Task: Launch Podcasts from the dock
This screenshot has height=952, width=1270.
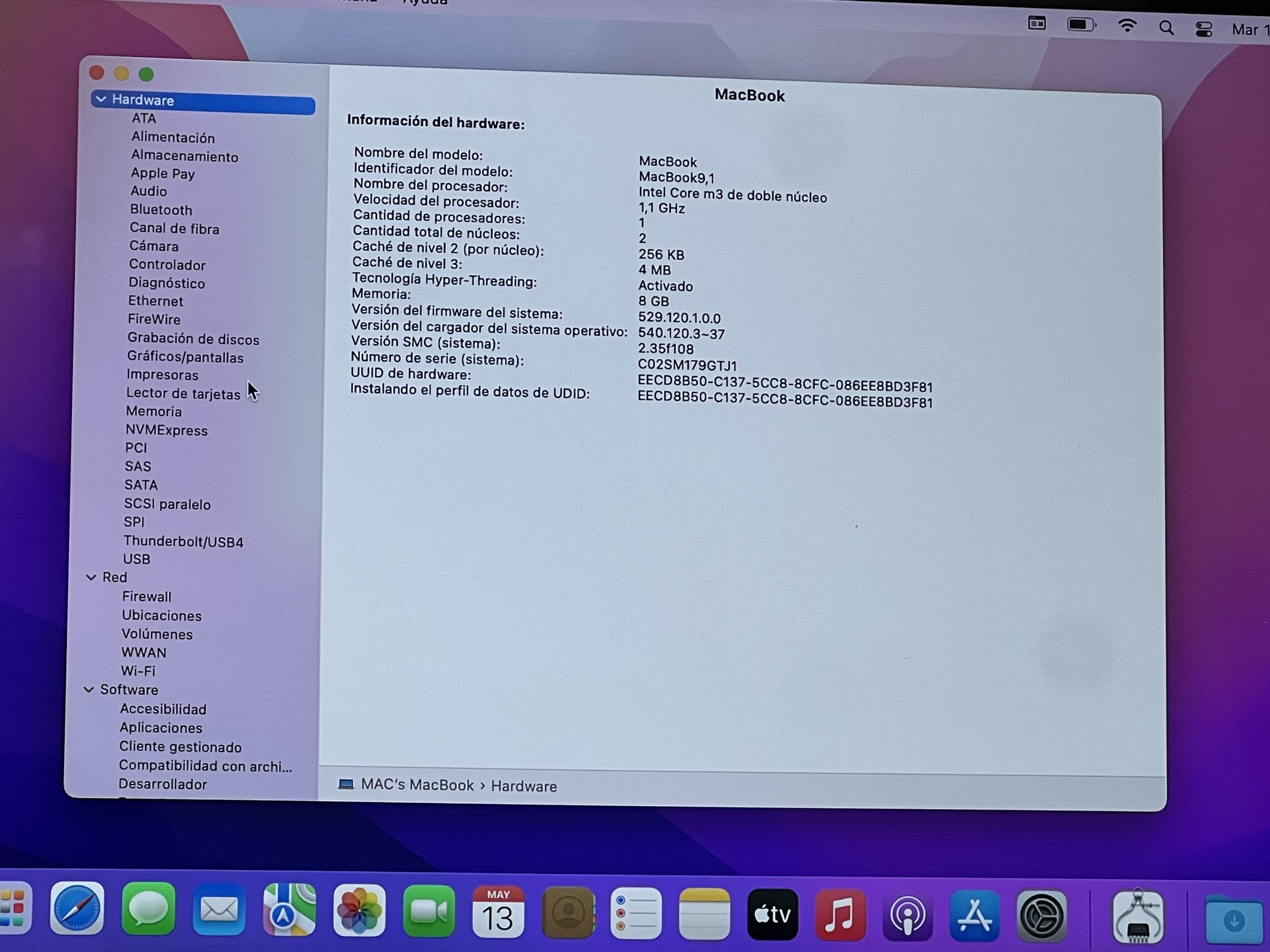Action: 907,916
